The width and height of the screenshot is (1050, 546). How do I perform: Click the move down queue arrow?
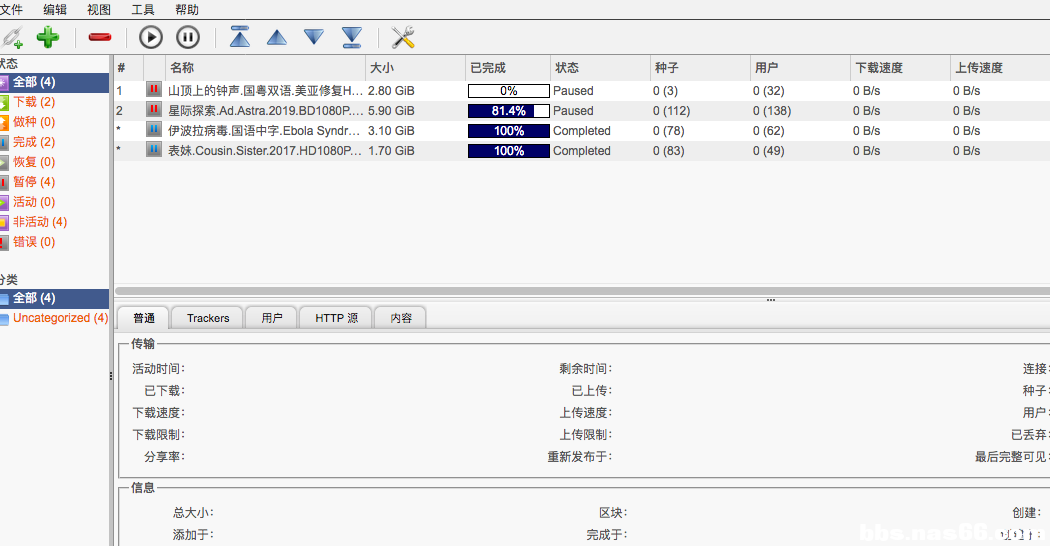314,38
